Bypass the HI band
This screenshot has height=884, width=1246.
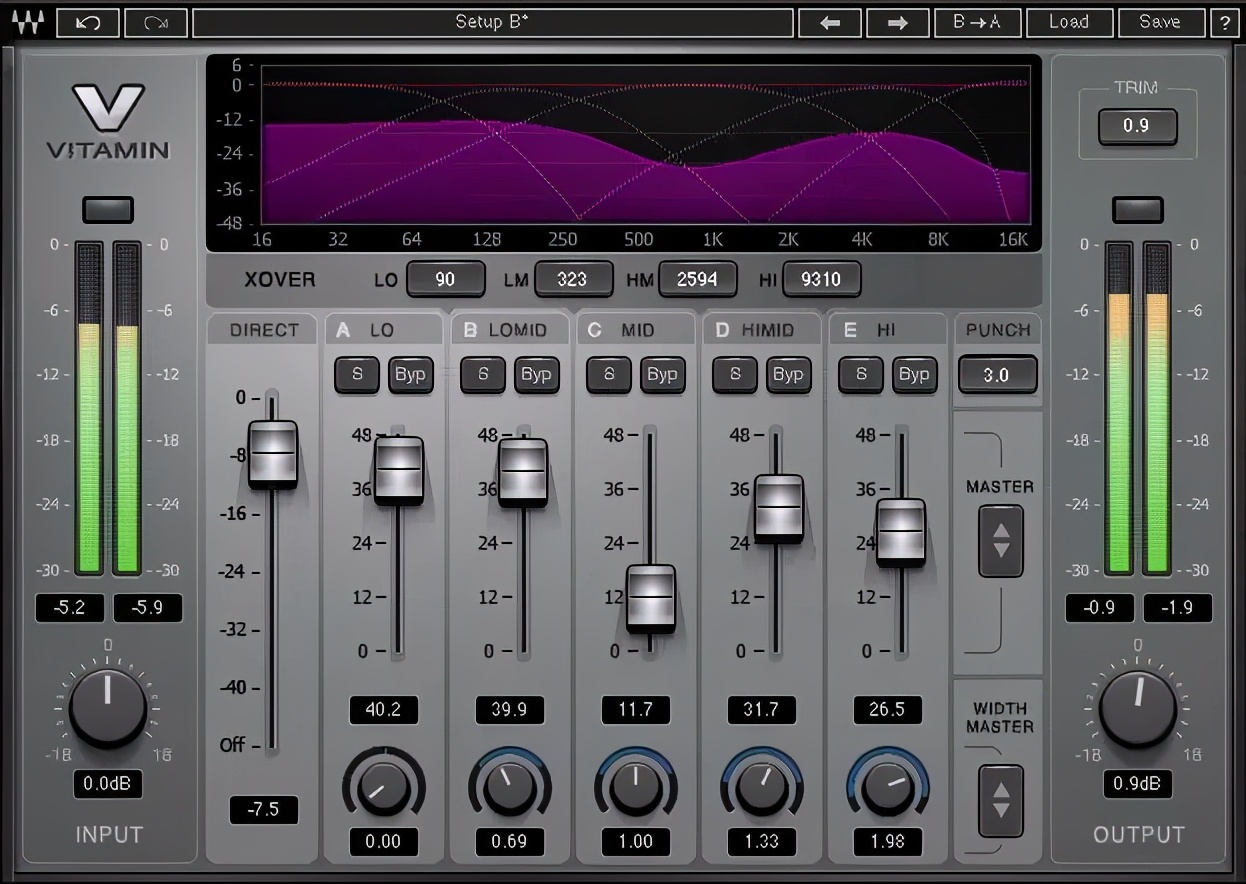tap(914, 374)
